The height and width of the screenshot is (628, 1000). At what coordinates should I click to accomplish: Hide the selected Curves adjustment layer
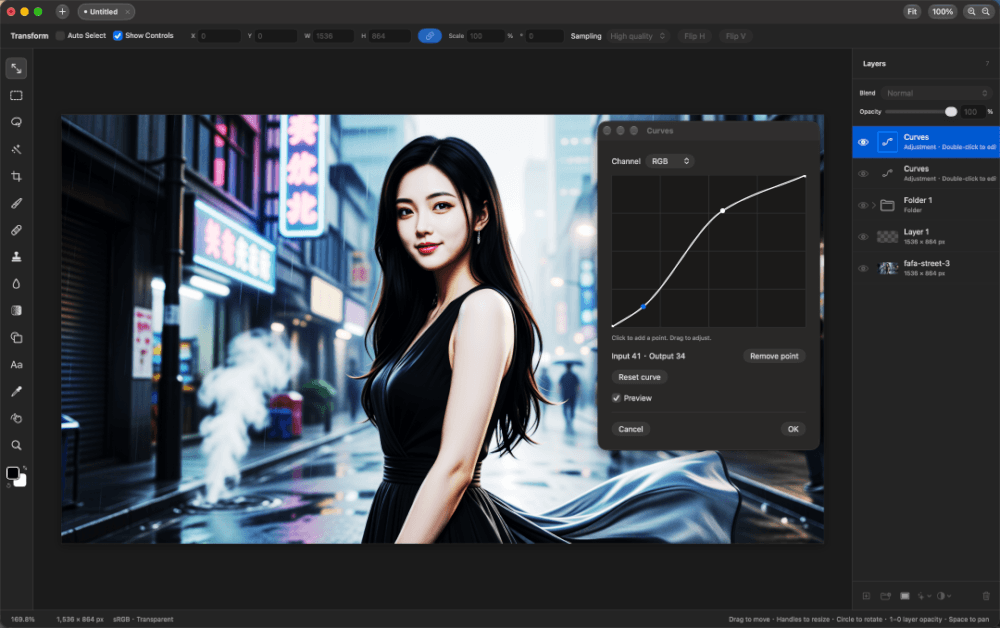[863, 142]
